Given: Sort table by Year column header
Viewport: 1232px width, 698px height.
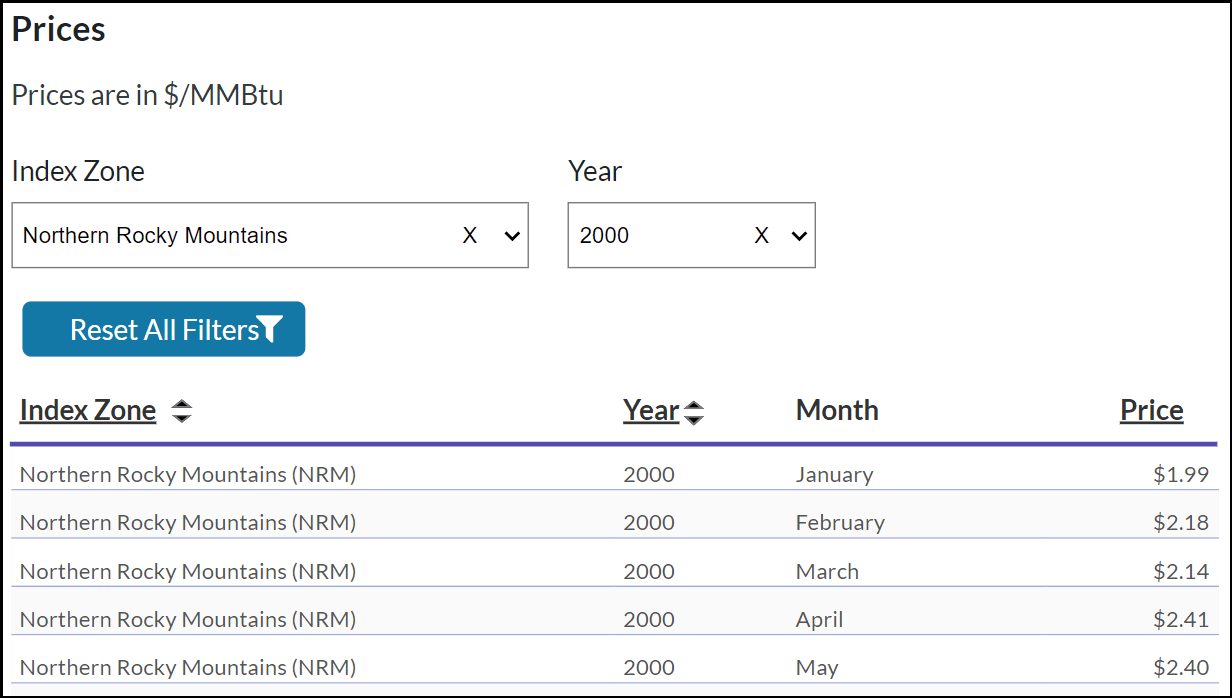Looking at the screenshot, I should pos(651,411).
